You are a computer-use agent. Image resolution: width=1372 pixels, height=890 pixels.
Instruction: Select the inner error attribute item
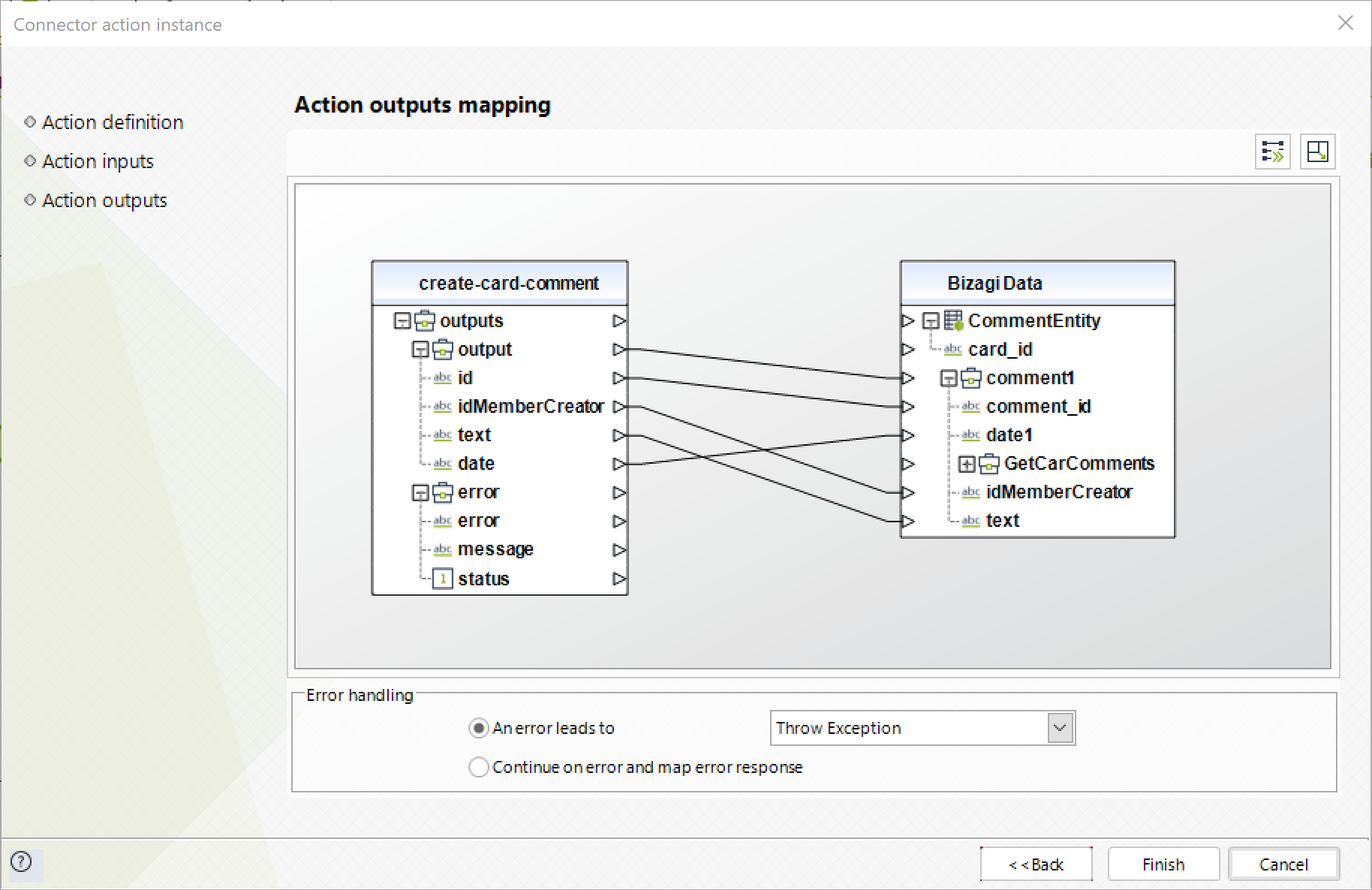pyautogui.click(x=478, y=521)
